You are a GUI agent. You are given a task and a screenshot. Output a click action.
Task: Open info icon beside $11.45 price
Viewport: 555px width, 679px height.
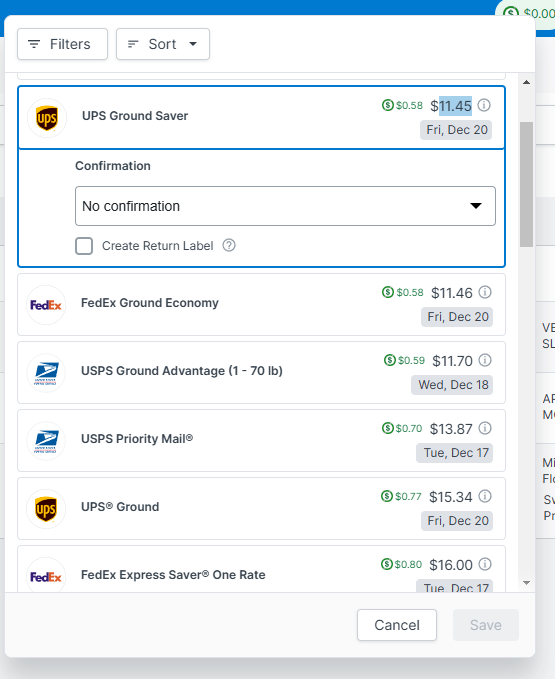[484, 105]
